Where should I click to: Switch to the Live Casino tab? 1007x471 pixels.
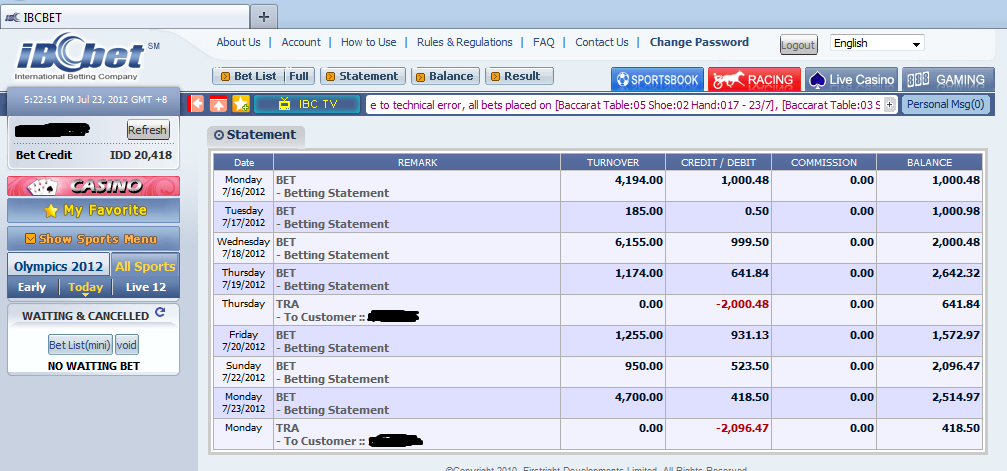[852, 80]
